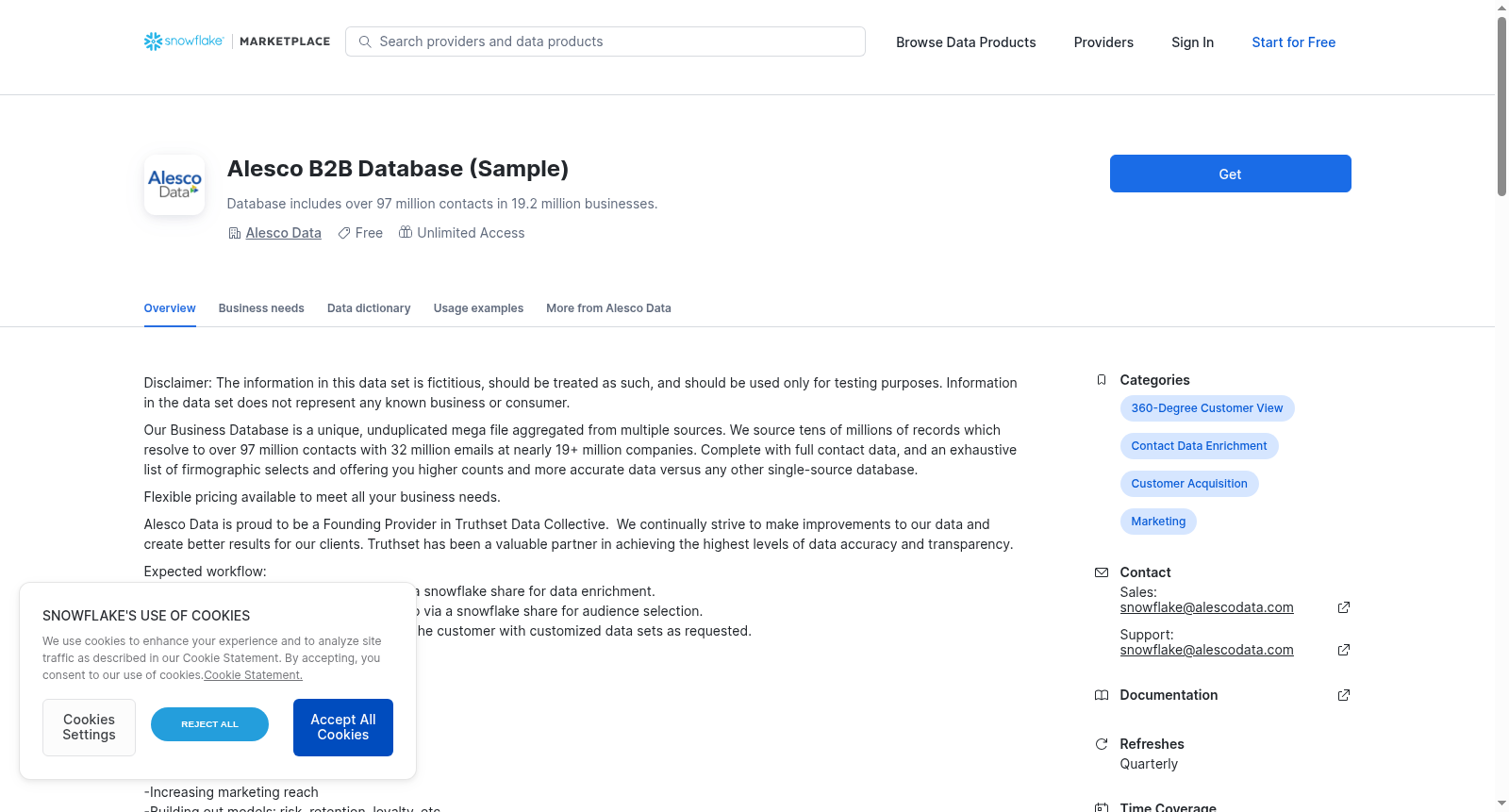Open the Providers page

click(1103, 42)
